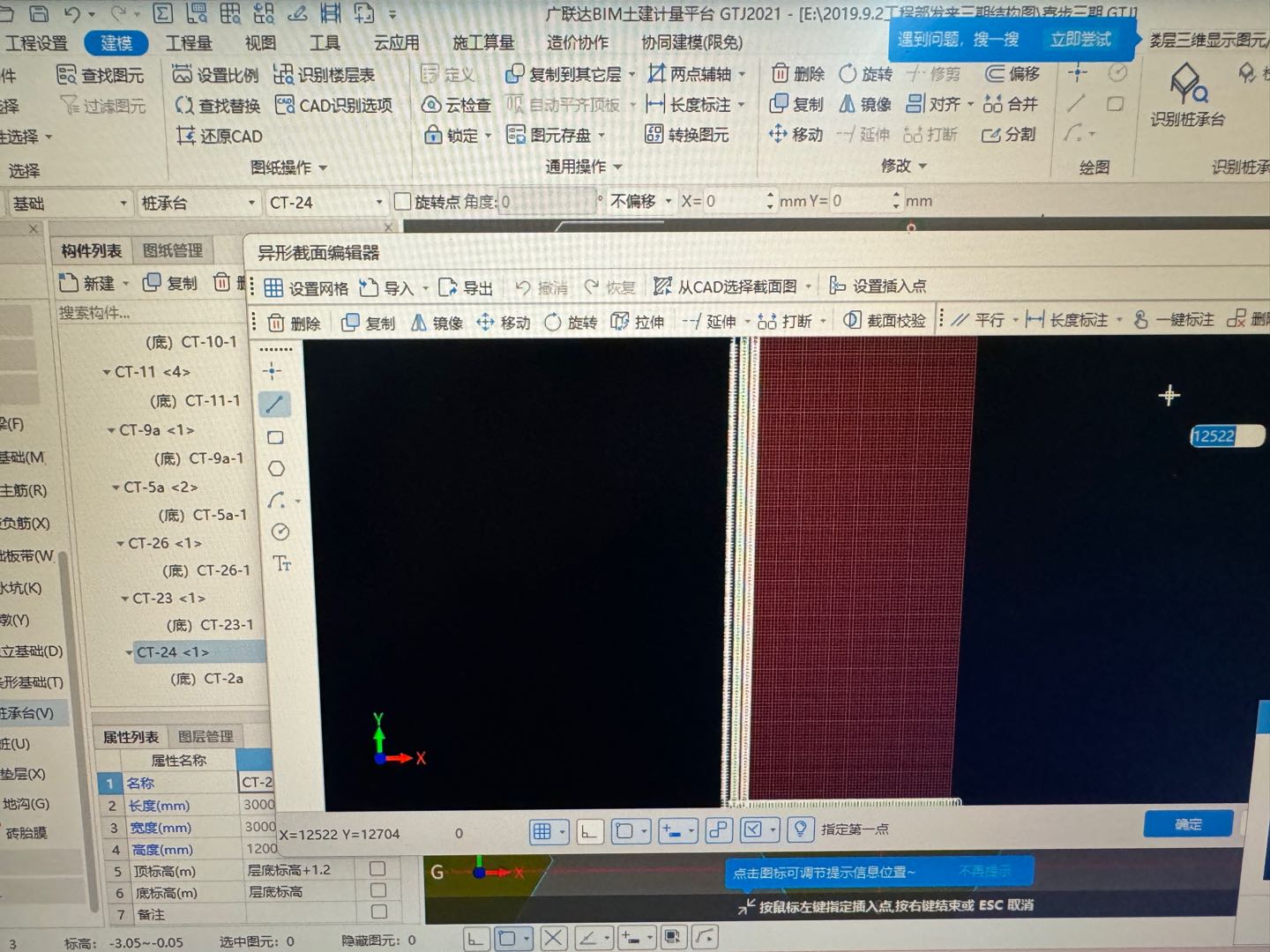Click the lightbulb hint icon in editor status bar
The height and width of the screenshot is (952, 1270).
point(800,829)
